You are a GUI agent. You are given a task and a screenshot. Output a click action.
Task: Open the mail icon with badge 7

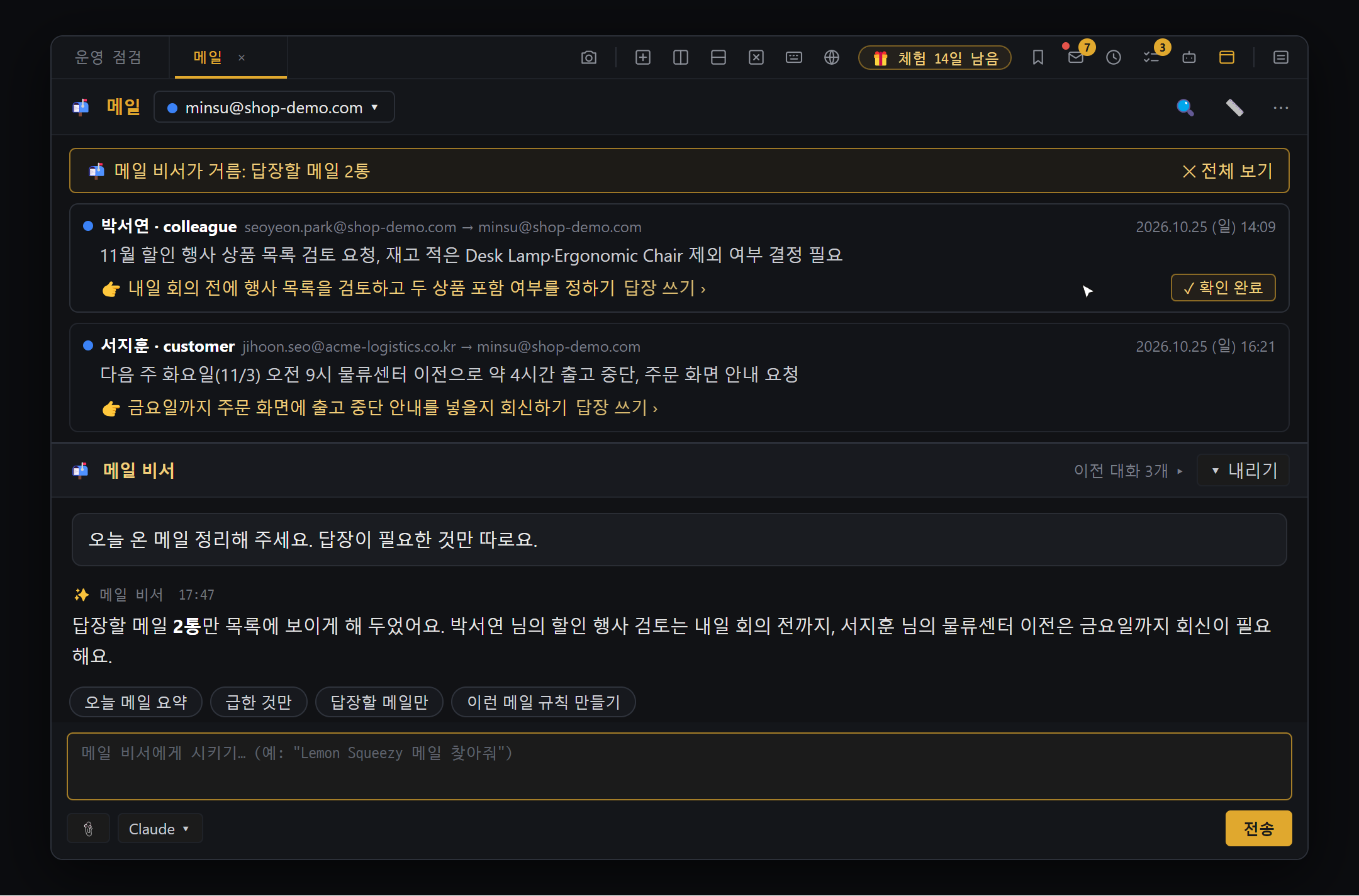point(1076,57)
